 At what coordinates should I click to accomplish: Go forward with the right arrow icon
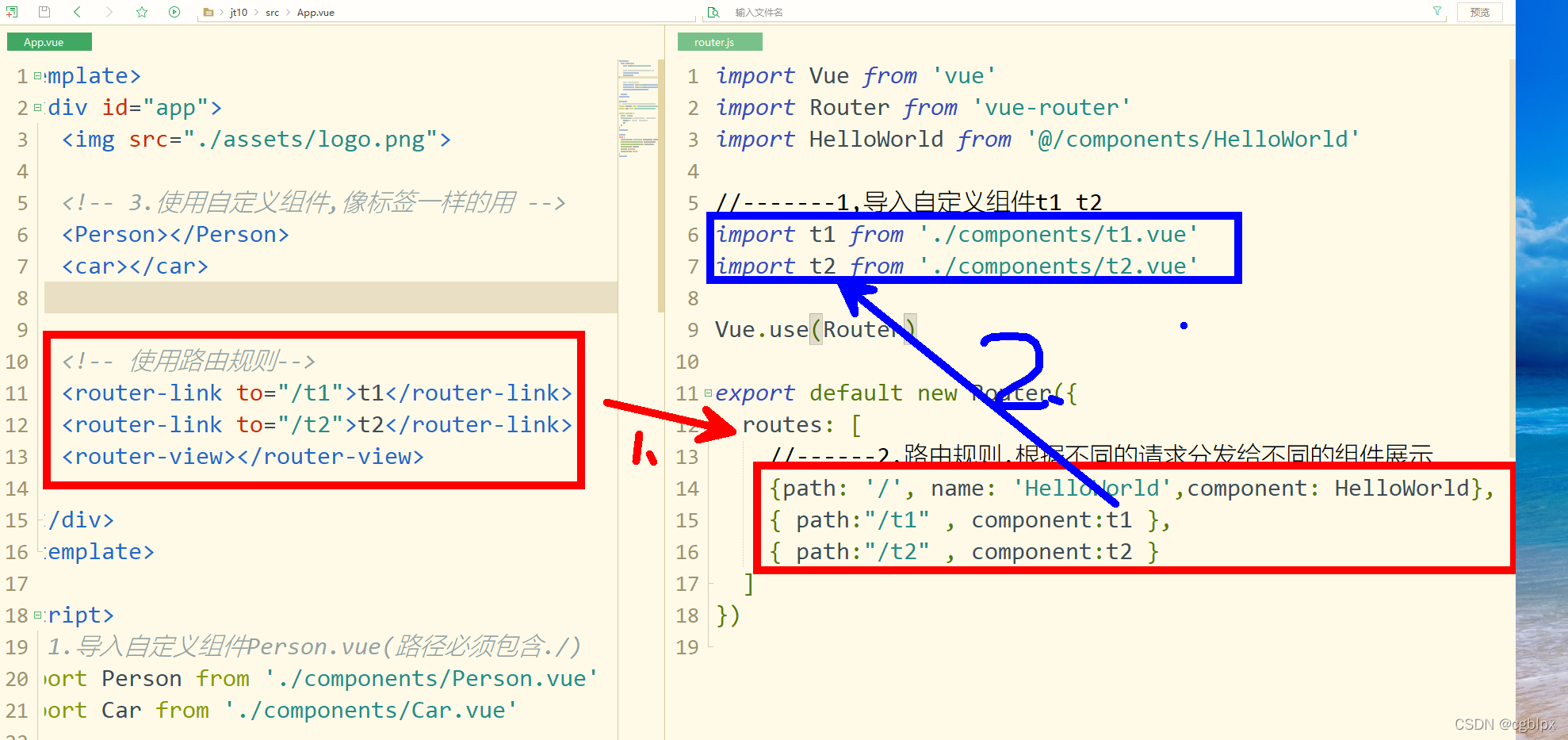tap(109, 12)
